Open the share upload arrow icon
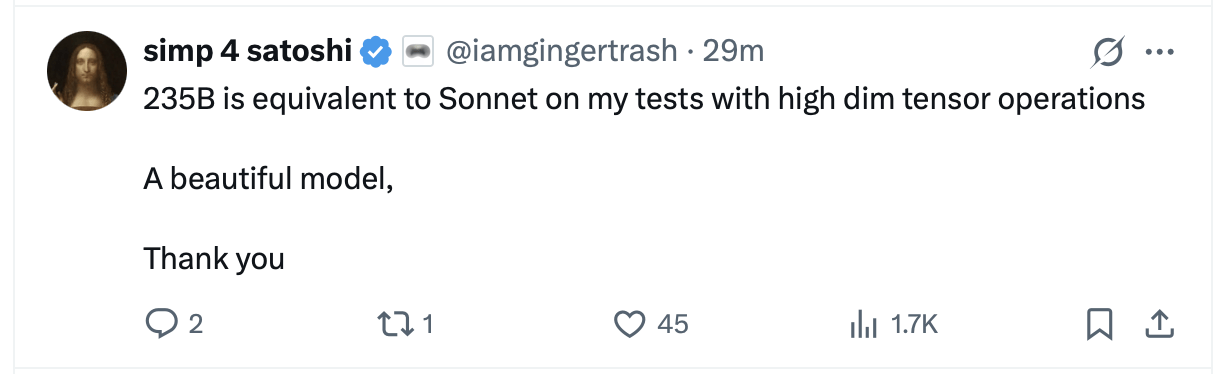The height and width of the screenshot is (374, 1230). click(x=1157, y=324)
